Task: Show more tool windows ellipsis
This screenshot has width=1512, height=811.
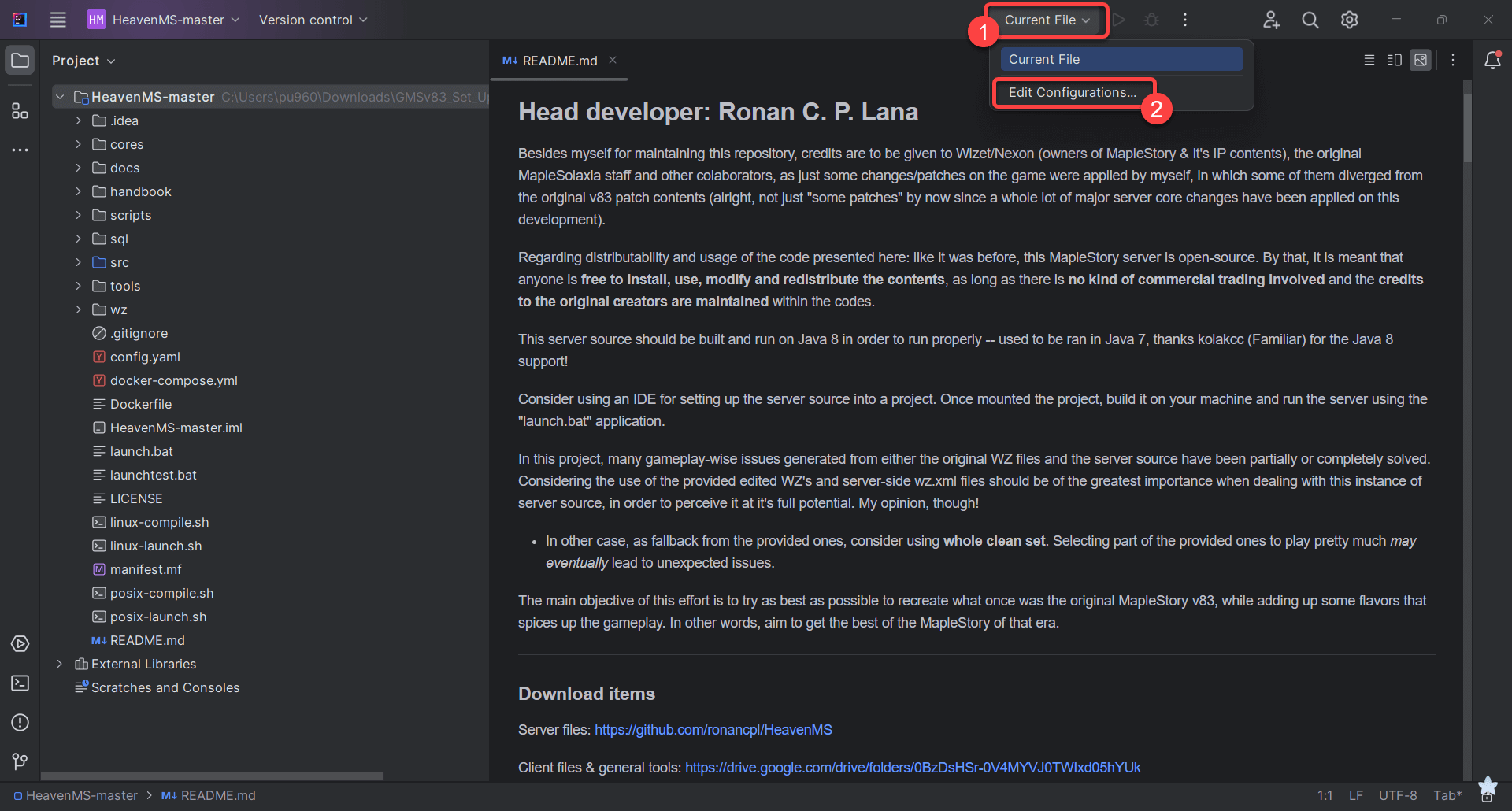Action: point(20,150)
